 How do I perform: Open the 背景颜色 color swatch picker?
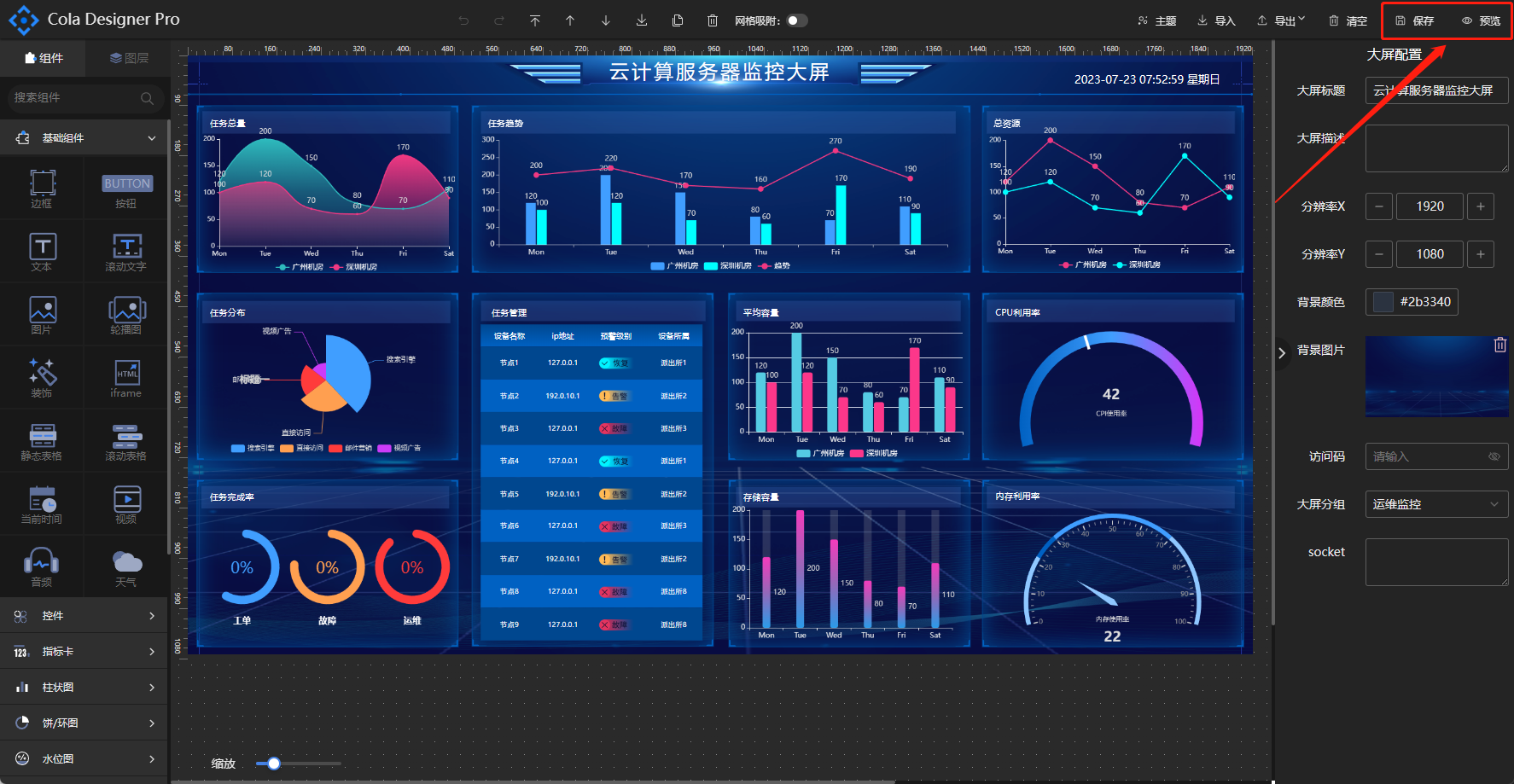[1383, 301]
